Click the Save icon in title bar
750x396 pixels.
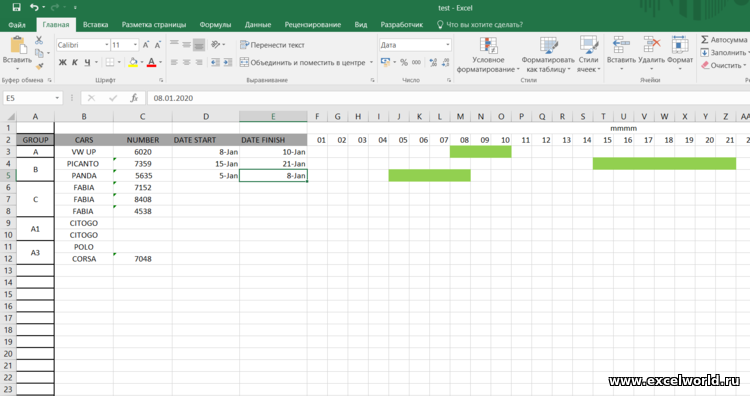tap(16, 7)
